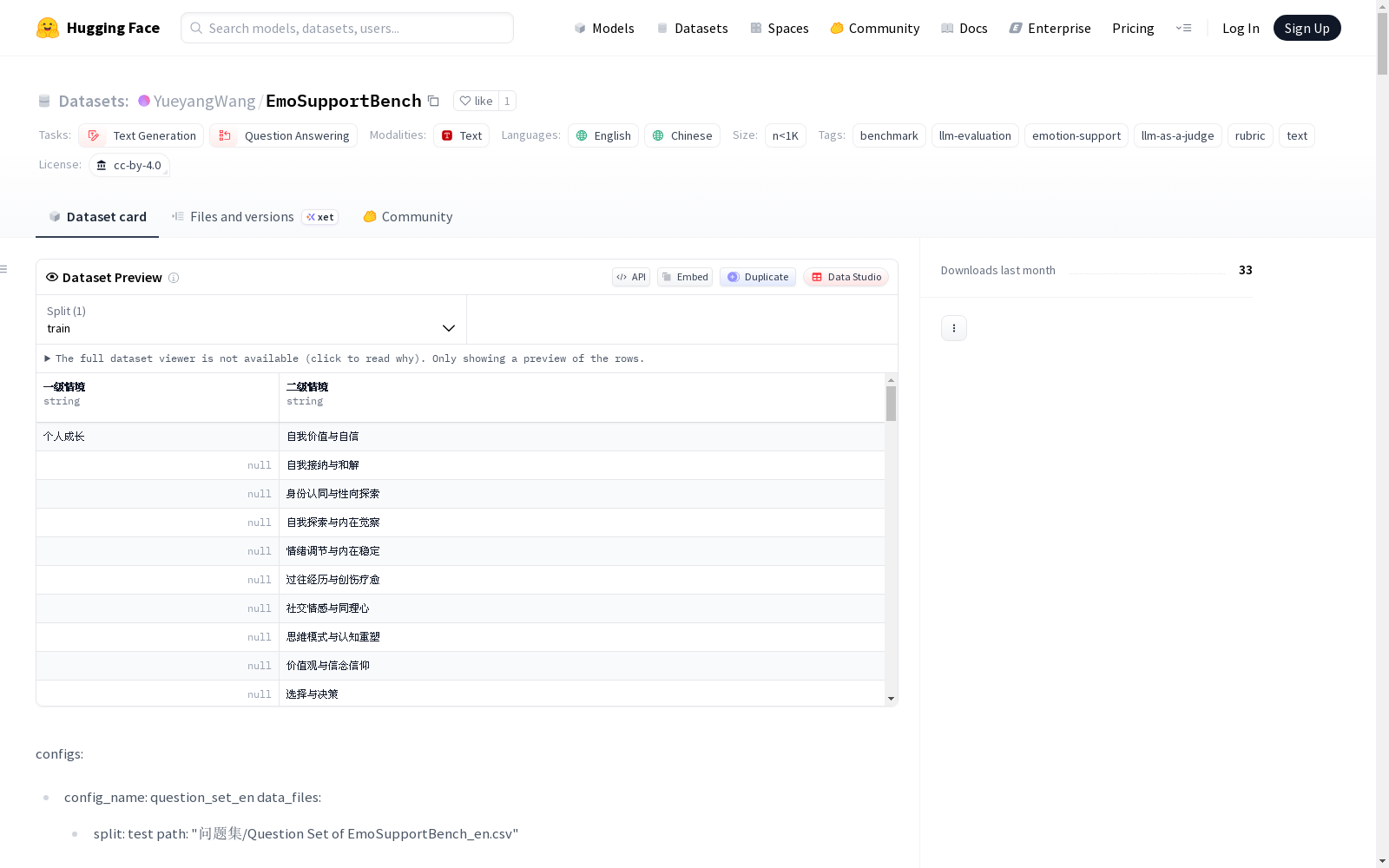1389x868 pixels.
Task: Click the page scrollbar thumb
Action: click(x=1382, y=43)
